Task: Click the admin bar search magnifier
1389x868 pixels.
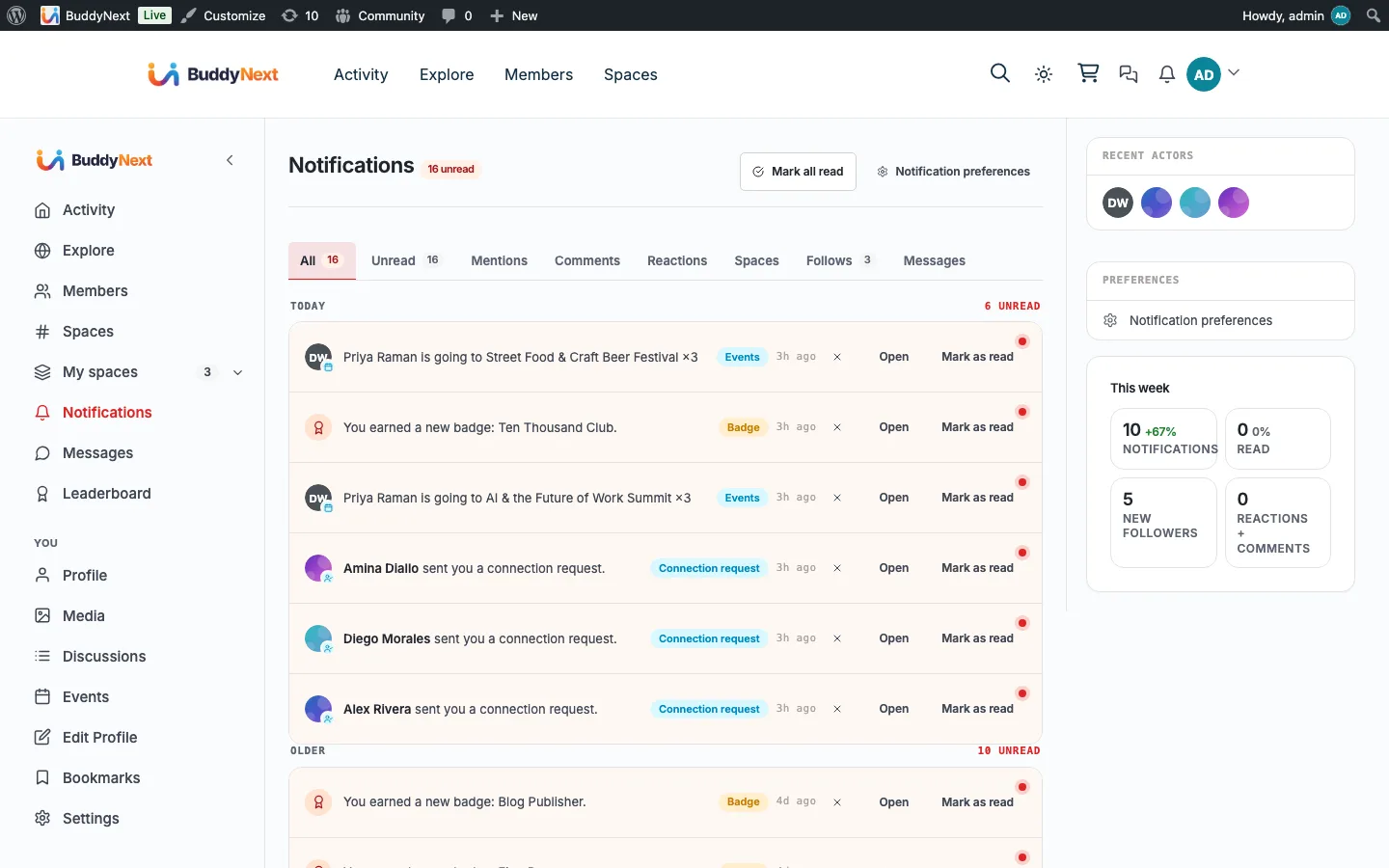Action: click(x=1374, y=15)
